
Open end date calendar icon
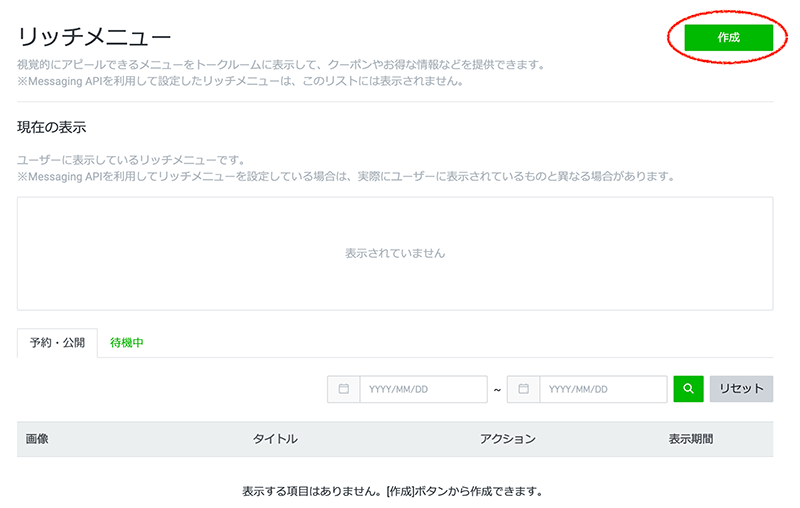523,389
